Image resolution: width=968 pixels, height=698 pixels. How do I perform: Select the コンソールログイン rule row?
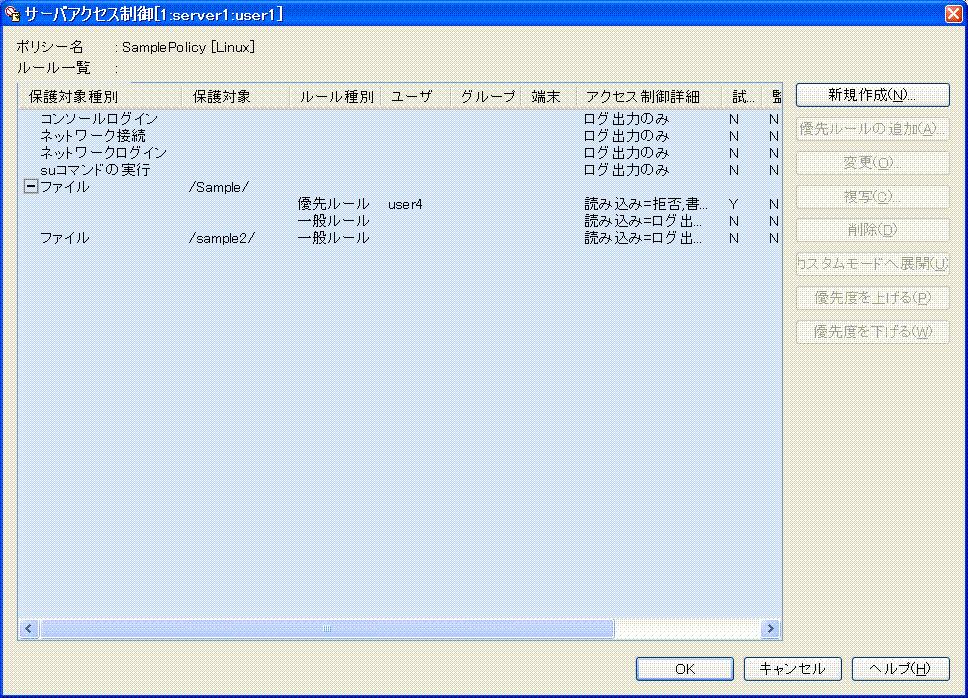click(400, 118)
